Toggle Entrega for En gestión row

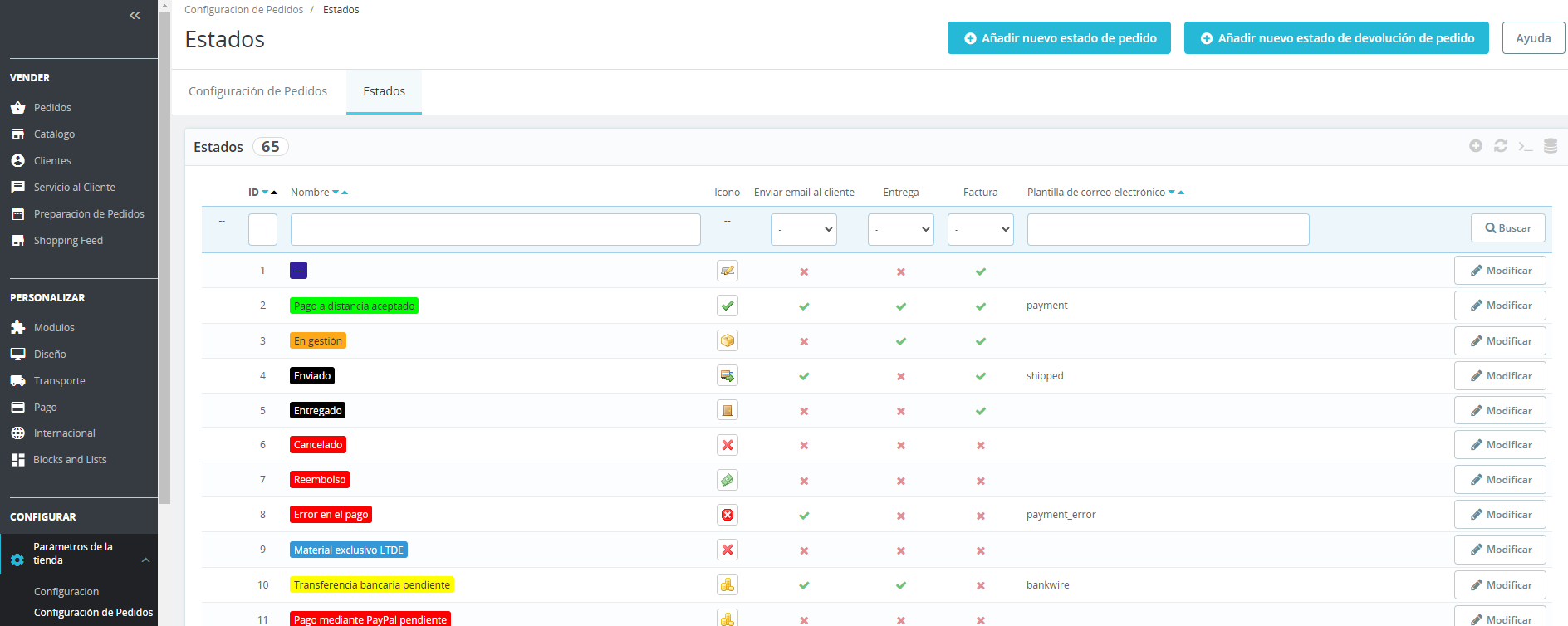click(901, 341)
